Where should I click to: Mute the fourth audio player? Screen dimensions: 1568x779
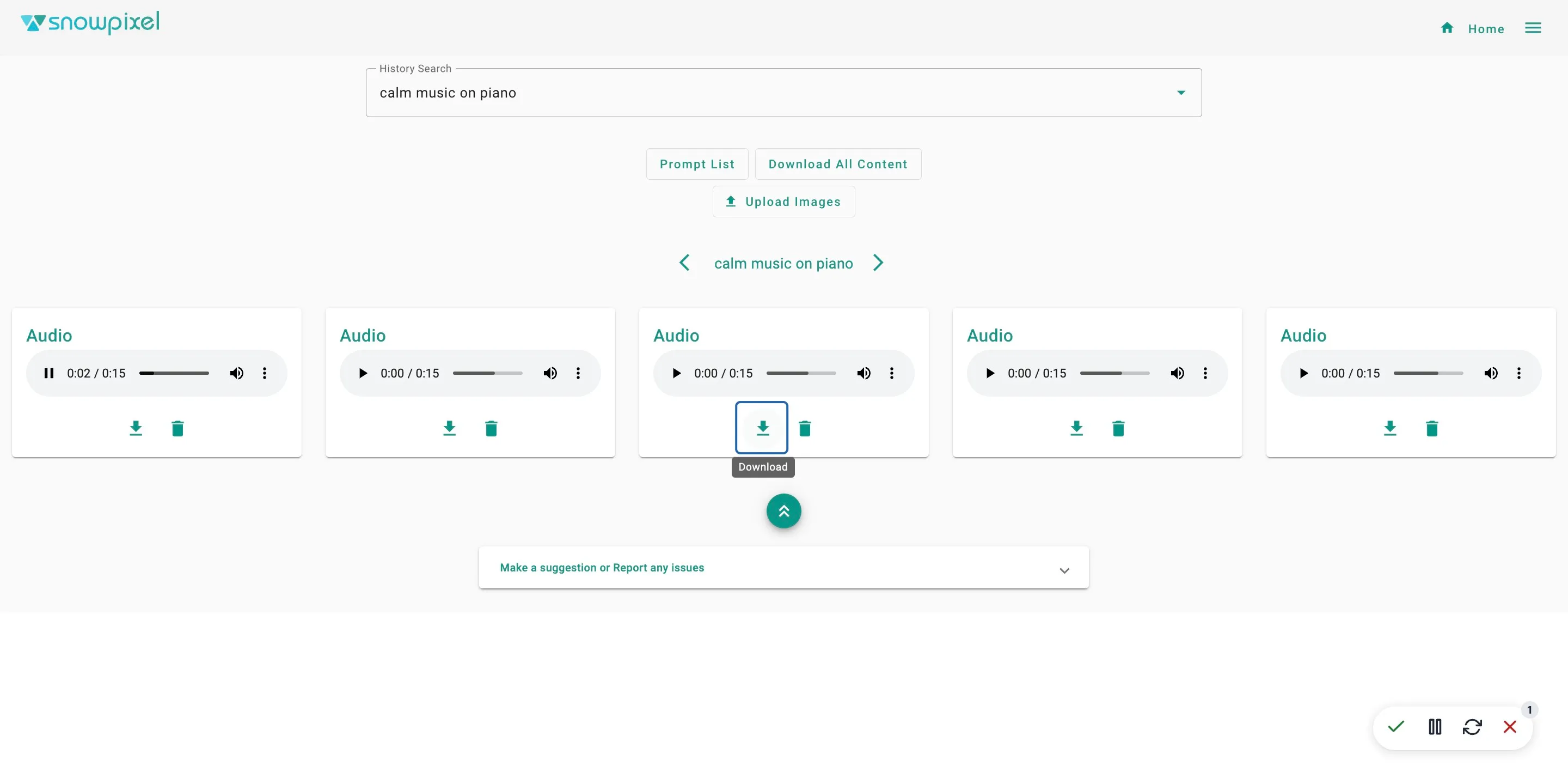click(1177, 373)
